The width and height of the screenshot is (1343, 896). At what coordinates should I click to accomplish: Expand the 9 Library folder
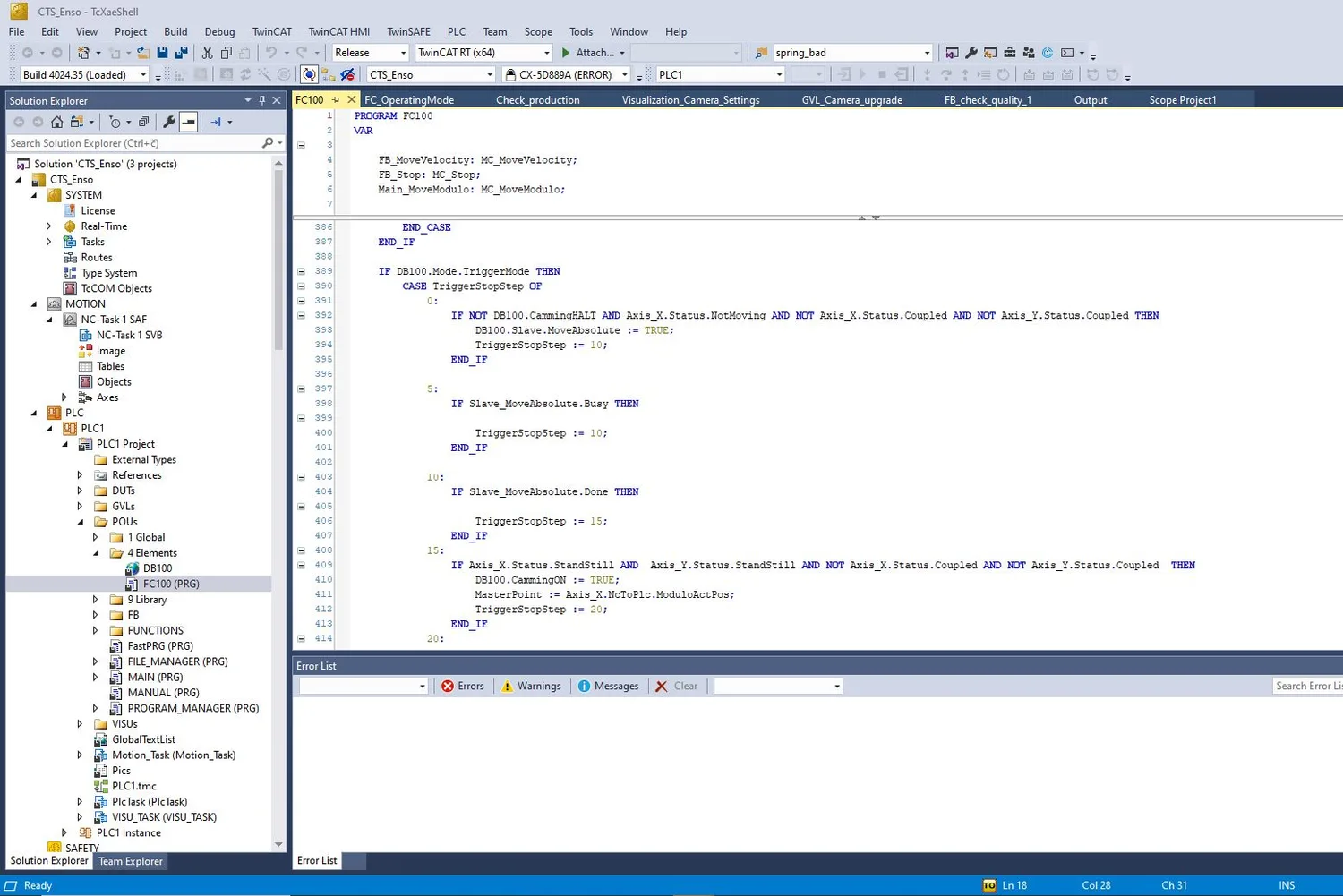tap(96, 600)
